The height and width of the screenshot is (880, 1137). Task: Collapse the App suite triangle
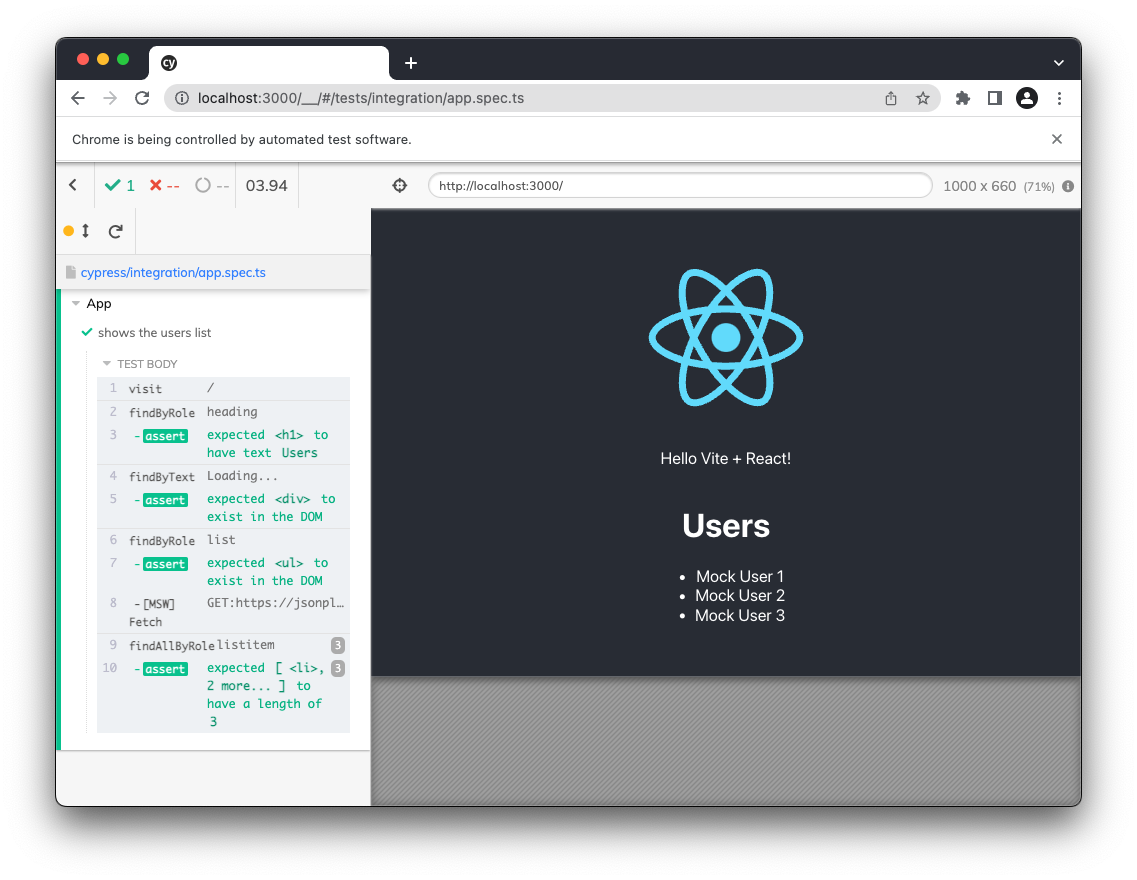click(x=75, y=304)
